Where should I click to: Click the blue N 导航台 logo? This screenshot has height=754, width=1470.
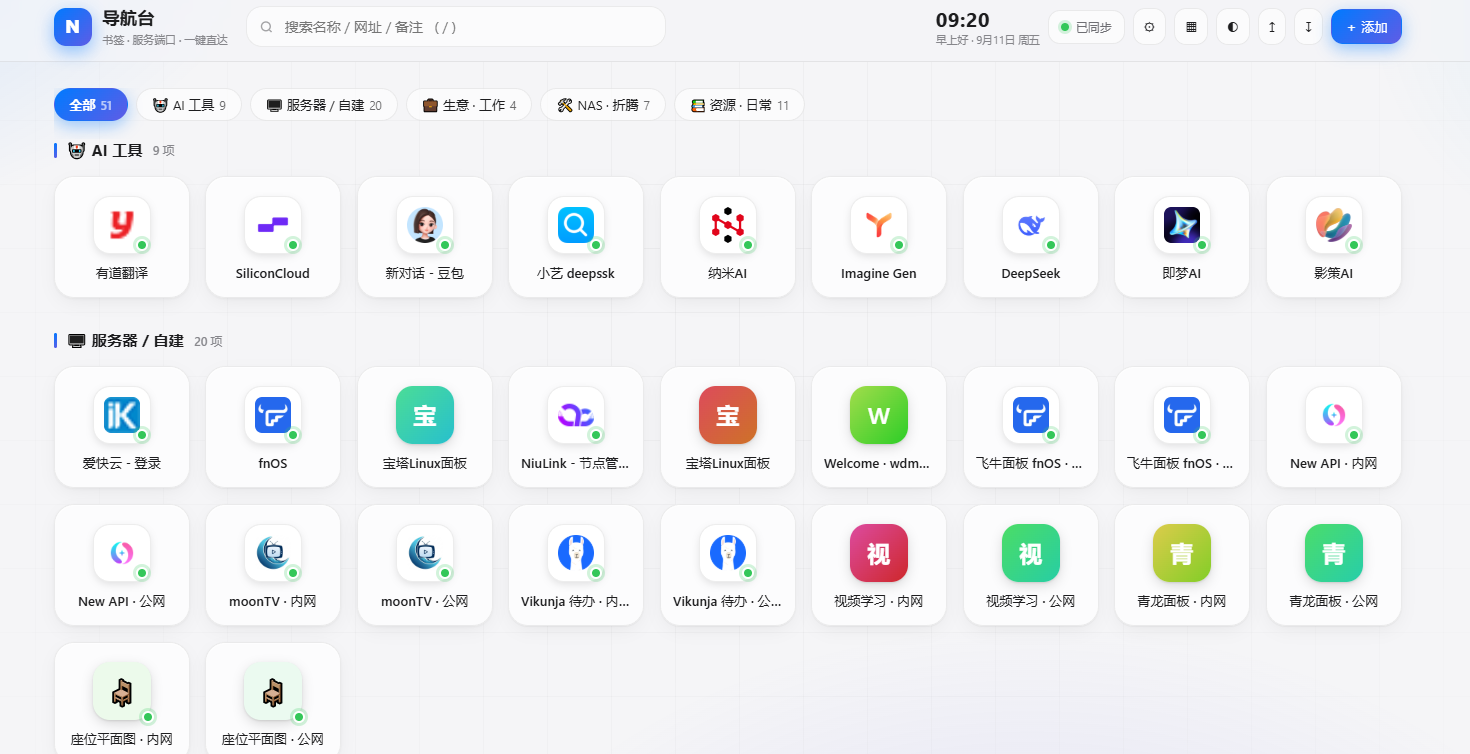[x=73, y=27]
